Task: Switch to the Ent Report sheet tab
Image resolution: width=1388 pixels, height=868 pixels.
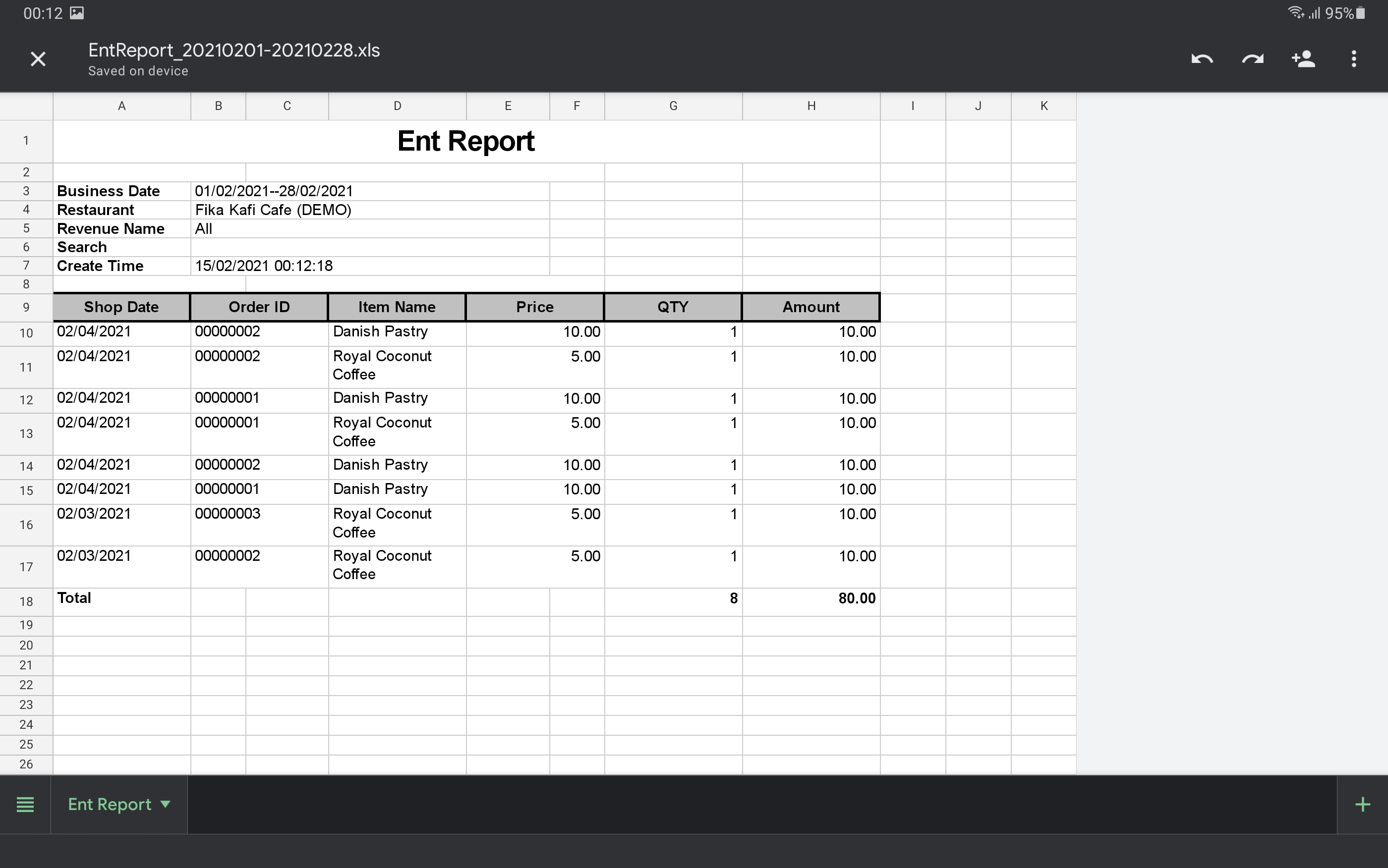Action: 109,804
